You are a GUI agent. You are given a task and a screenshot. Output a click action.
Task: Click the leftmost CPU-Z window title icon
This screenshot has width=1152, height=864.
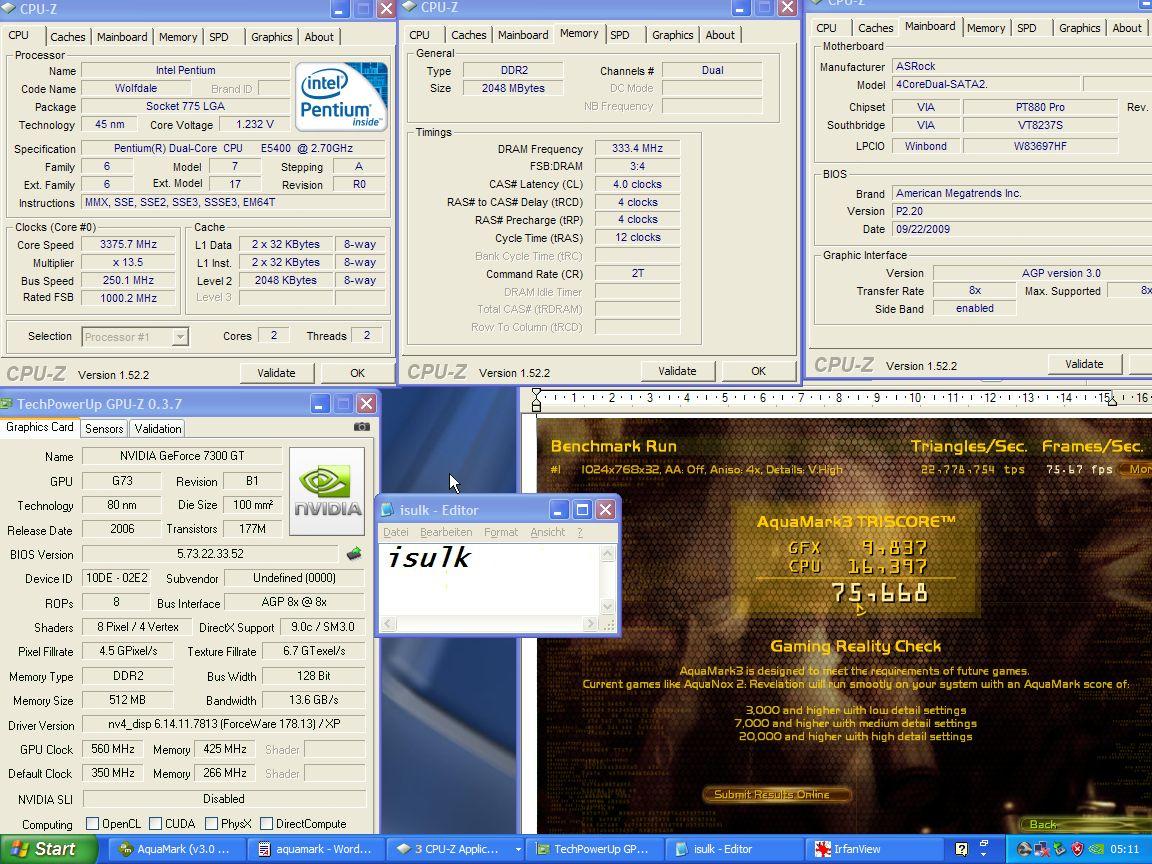coord(8,10)
